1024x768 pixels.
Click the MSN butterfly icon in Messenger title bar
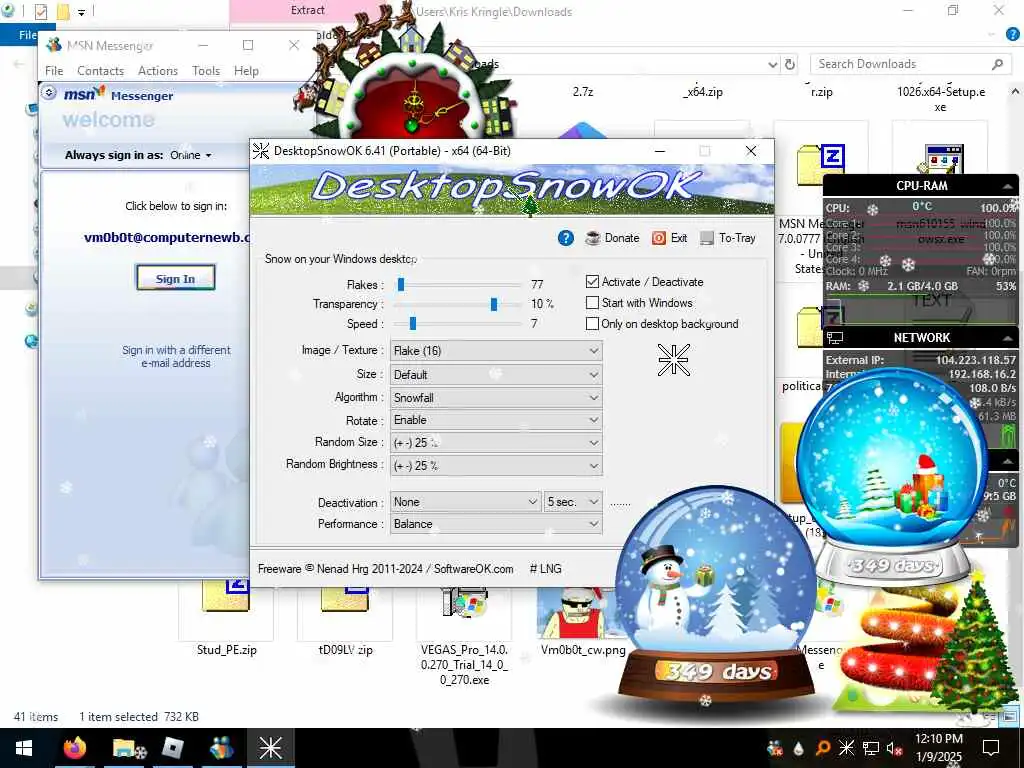[54, 45]
